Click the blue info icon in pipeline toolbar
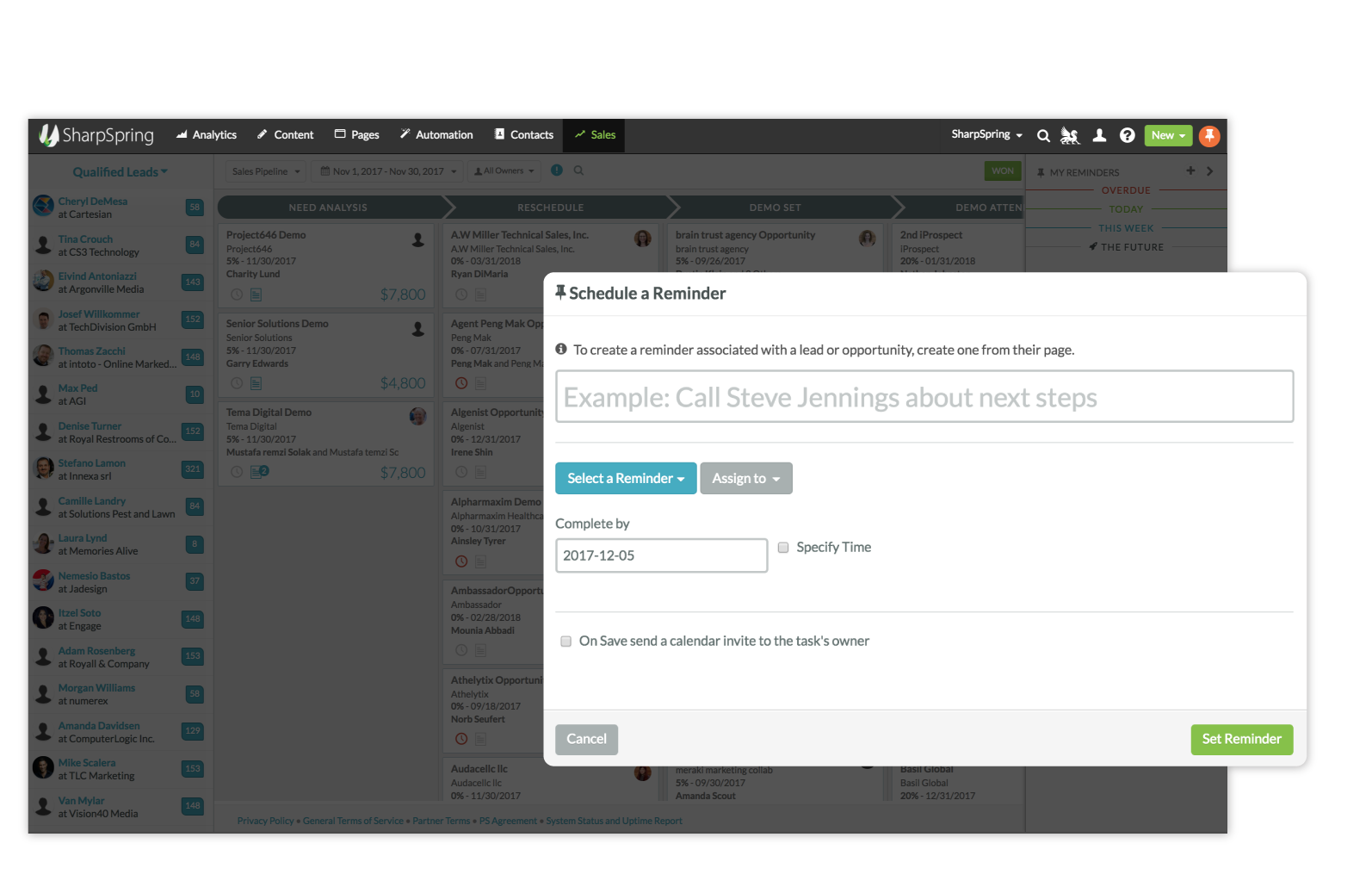The image size is (1372, 887). click(x=557, y=171)
